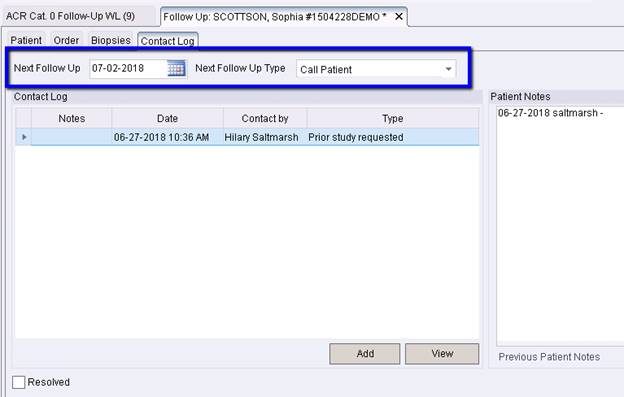
Task: Switch to ACR Cat. 0 Follow-Up WL tab
Action: coord(71,16)
